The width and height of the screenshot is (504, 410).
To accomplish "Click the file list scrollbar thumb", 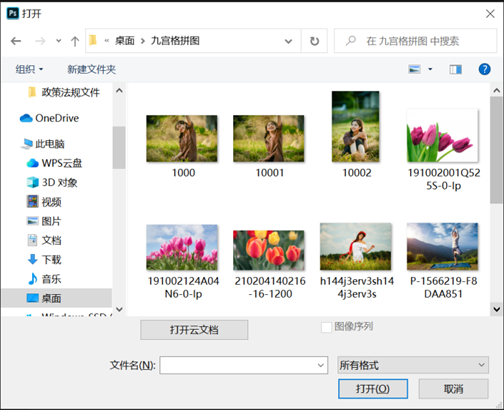I will tap(496, 150).
